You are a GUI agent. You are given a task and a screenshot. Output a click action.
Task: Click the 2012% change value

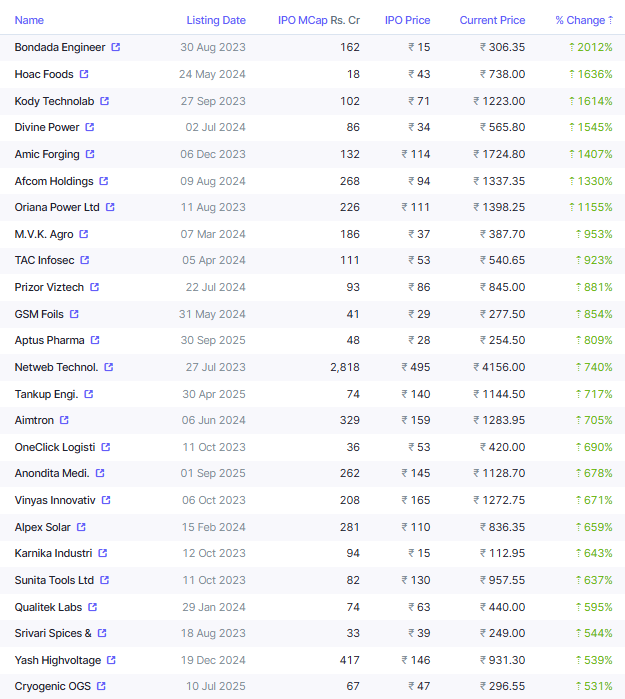point(591,47)
